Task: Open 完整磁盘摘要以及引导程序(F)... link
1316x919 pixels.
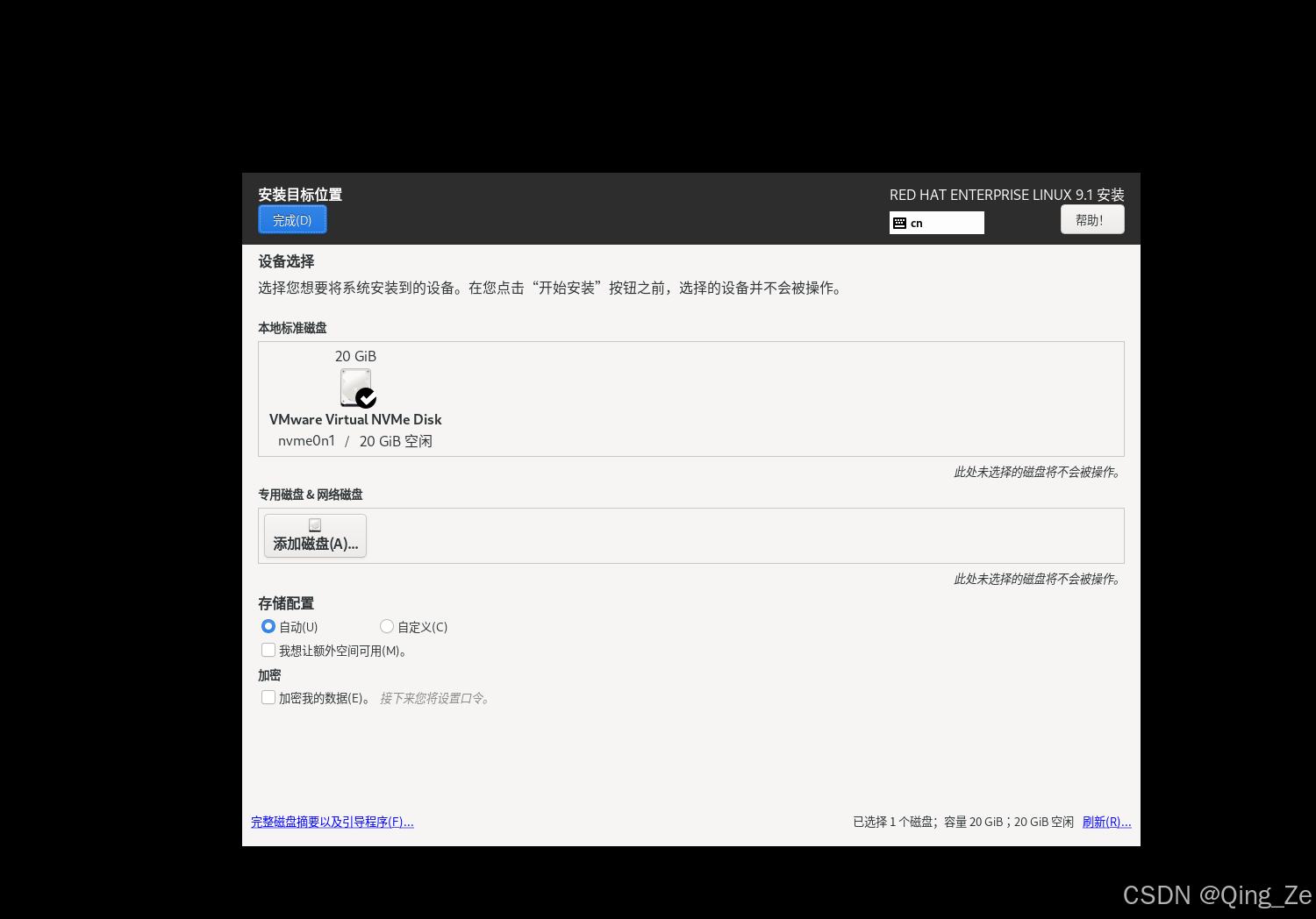Action: [333, 822]
